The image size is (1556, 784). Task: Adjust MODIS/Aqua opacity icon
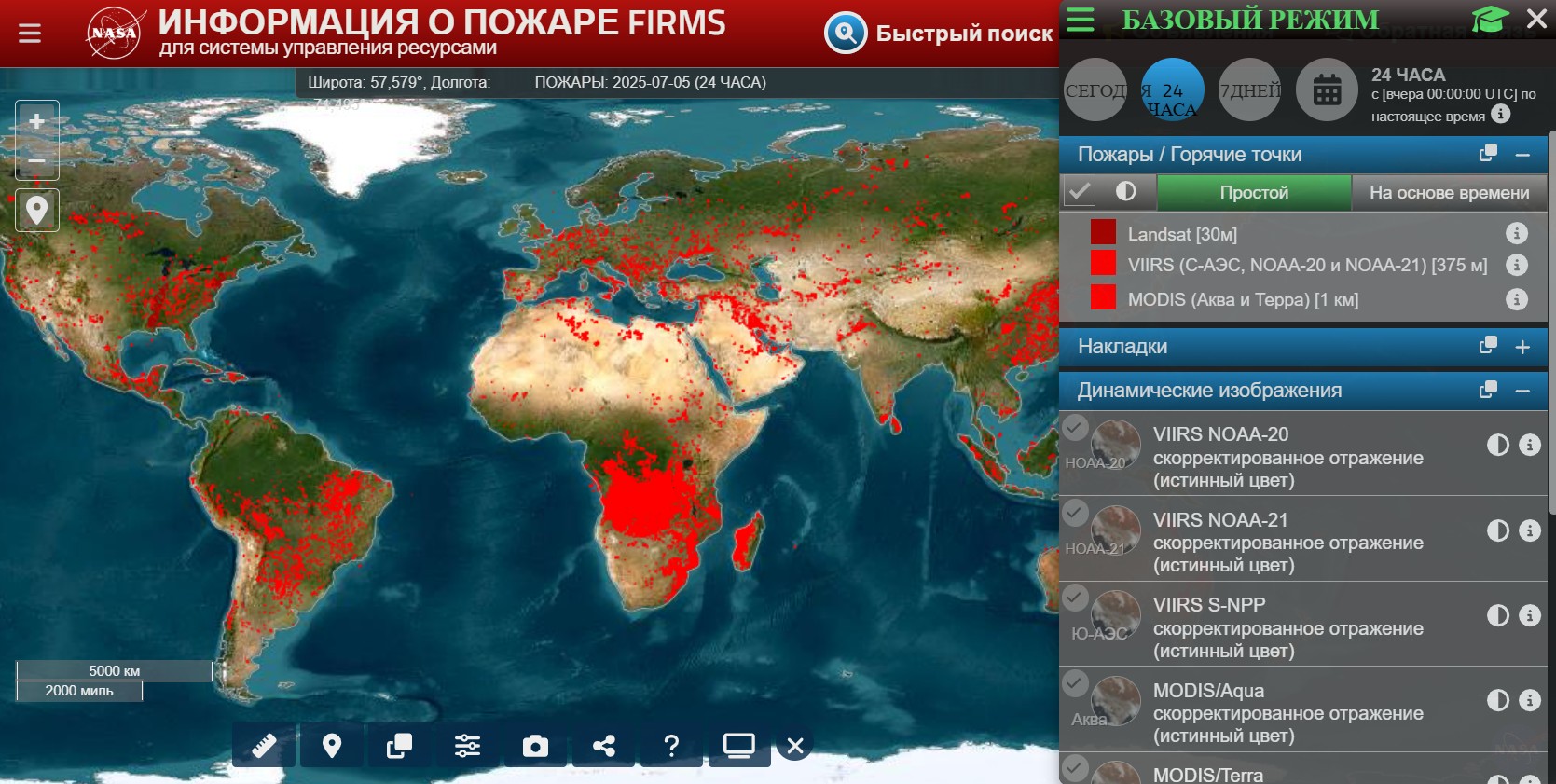(1497, 700)
